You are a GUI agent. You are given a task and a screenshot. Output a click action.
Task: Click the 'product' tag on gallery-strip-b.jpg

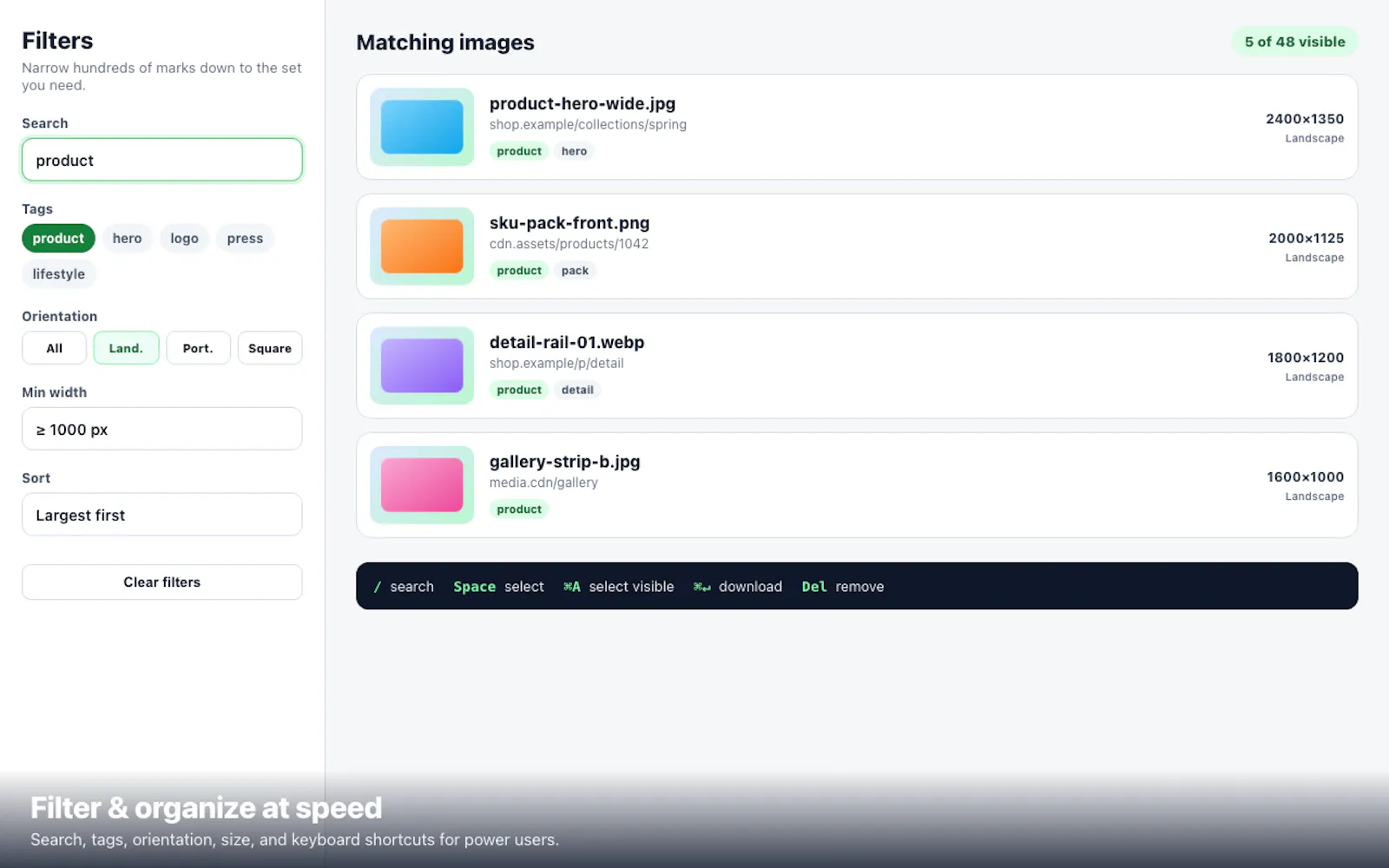(x=519, y=510)
